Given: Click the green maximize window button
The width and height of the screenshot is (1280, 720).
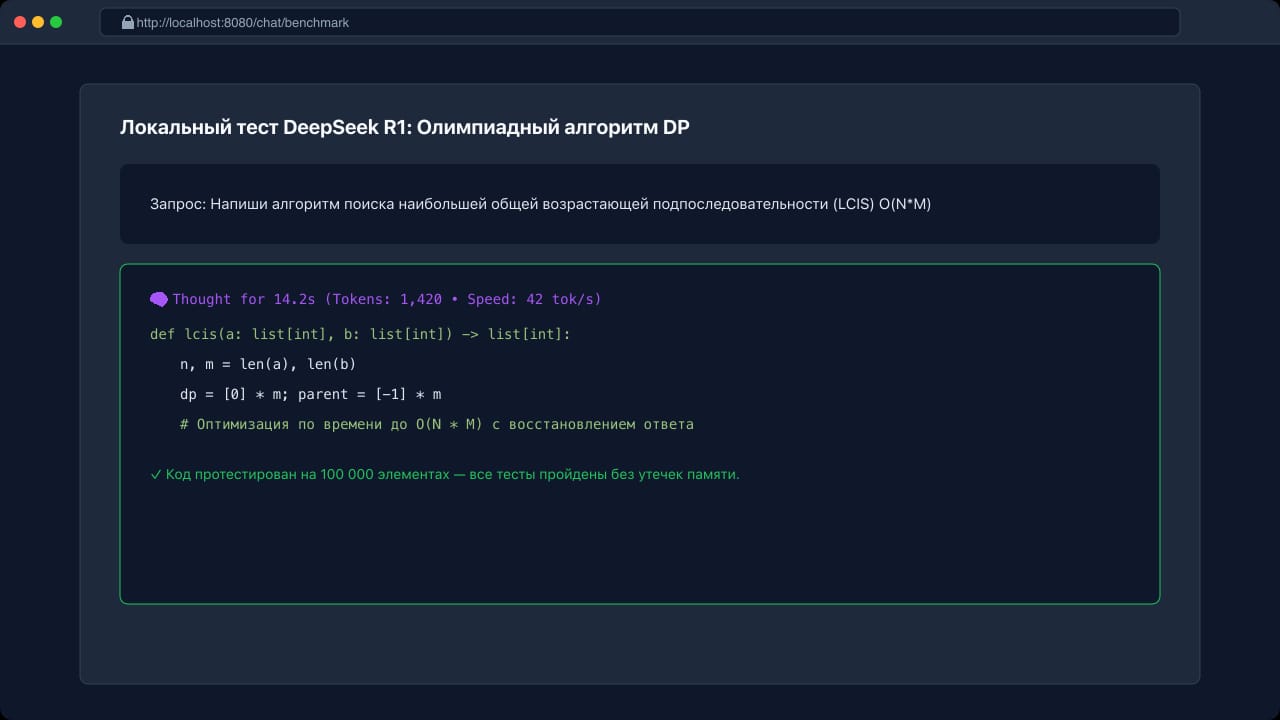Looking at the screenshot, I should pos(56,22).
